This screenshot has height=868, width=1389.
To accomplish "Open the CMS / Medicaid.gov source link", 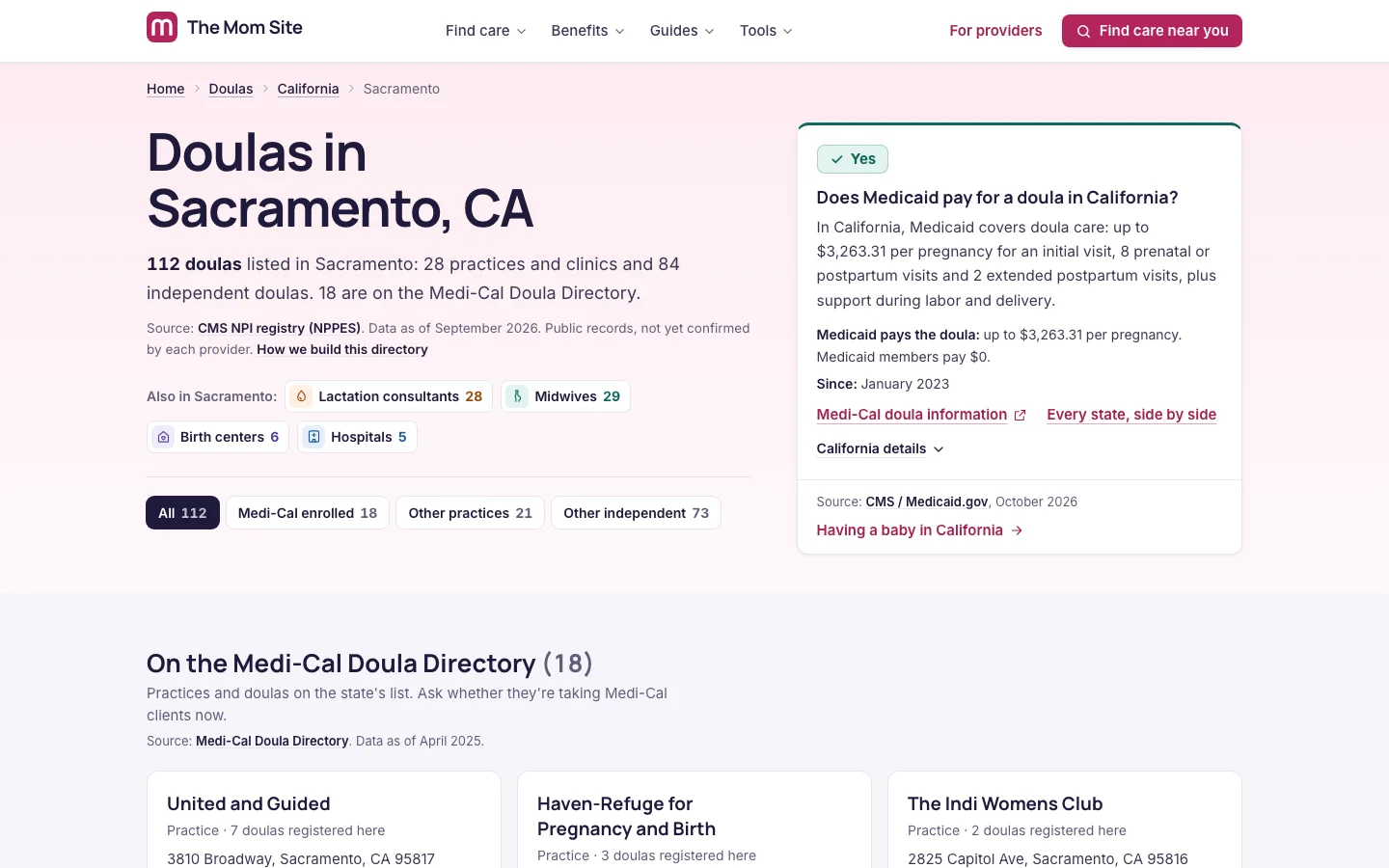I will click(926, 502).
